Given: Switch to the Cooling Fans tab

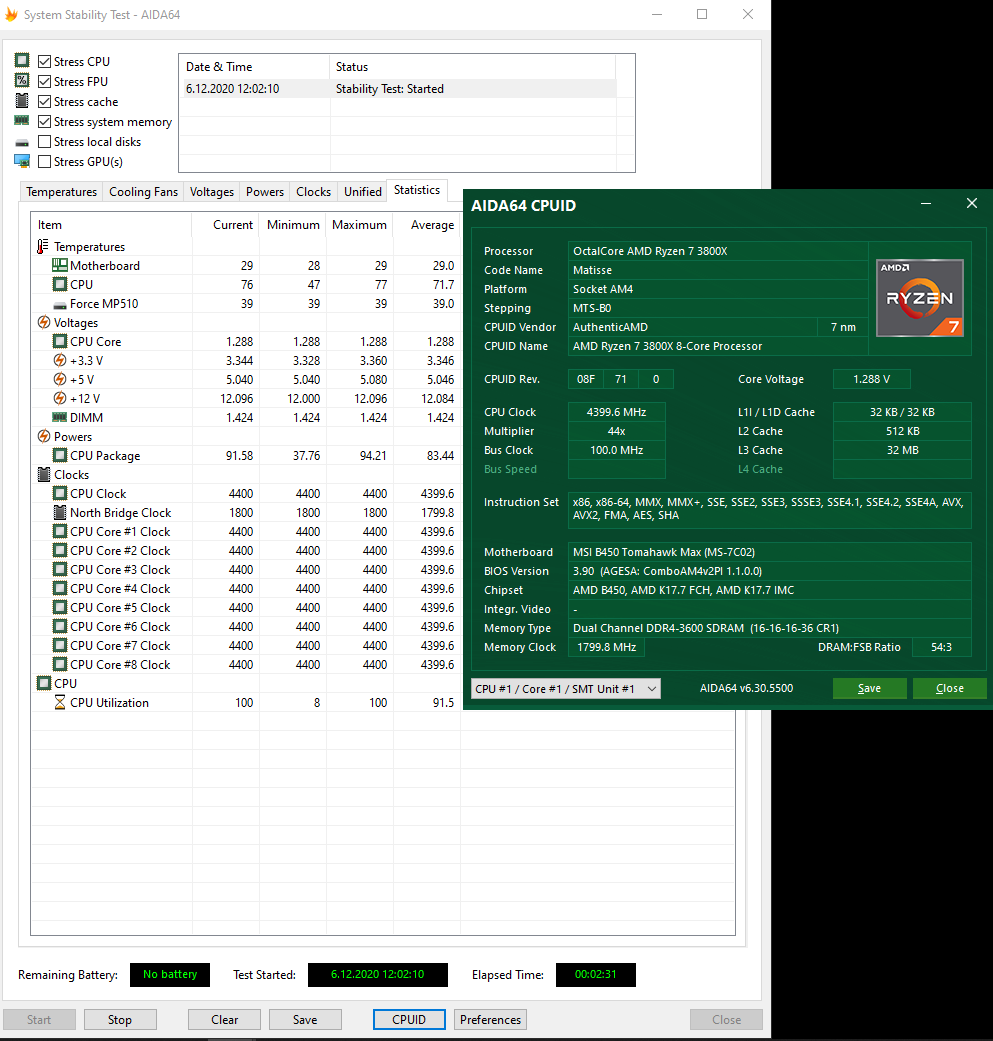Looking at the screenshot, I should coord(143,192).
